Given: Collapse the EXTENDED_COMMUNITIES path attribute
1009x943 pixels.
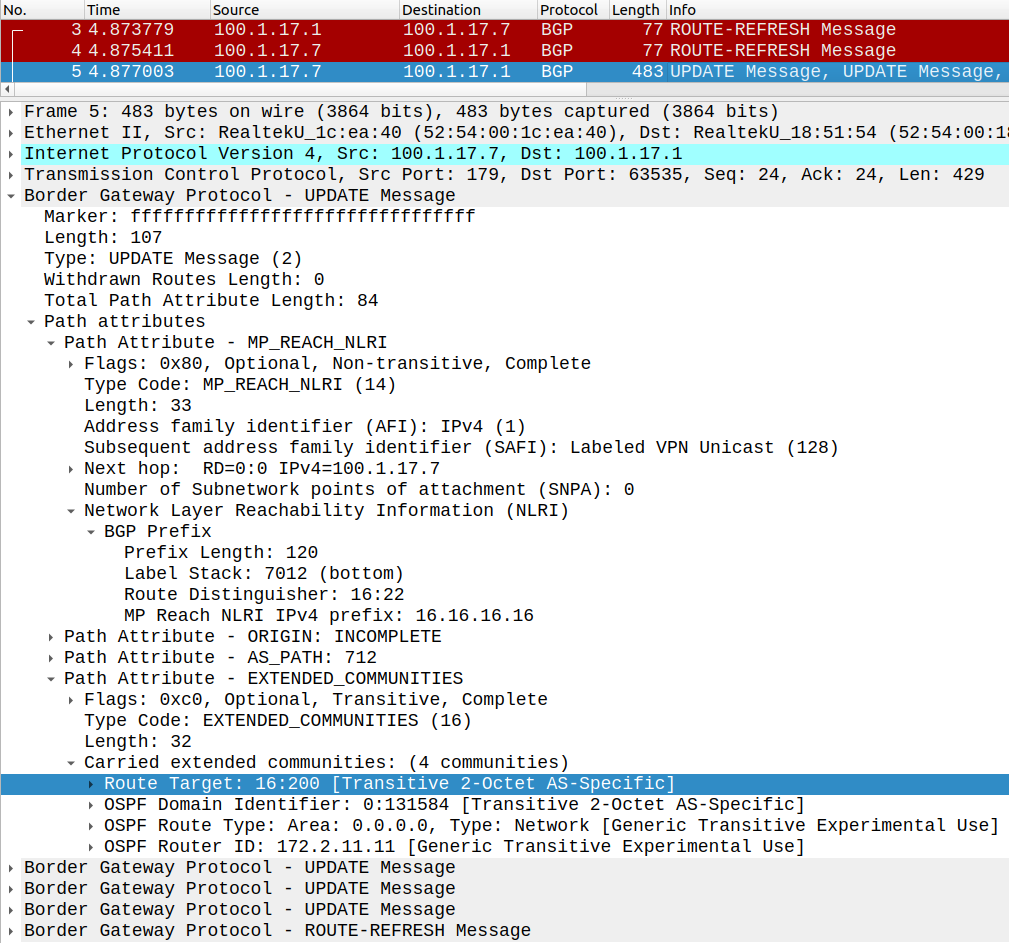Looking at the screenshot, I should tap(51, 679).
